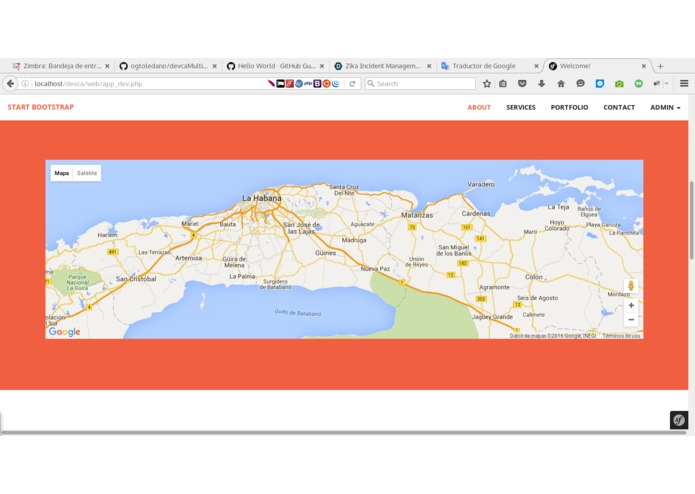
Task: Click the green round hangouts icon
Action: click(638, 83)
